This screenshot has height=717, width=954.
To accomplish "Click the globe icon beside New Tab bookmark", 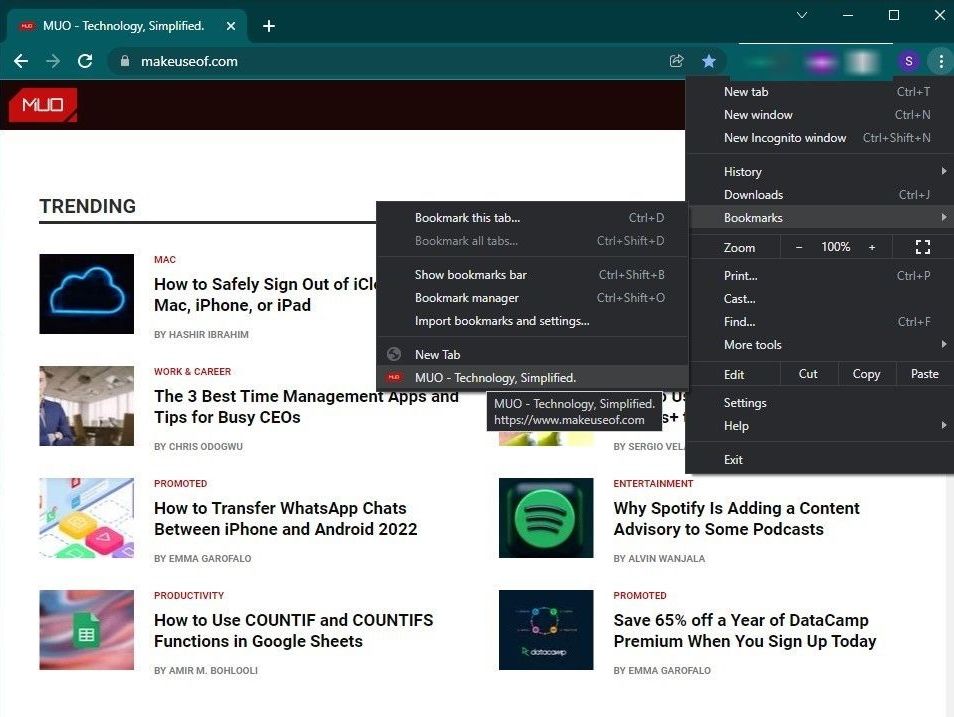I will [x=394, y=354].
